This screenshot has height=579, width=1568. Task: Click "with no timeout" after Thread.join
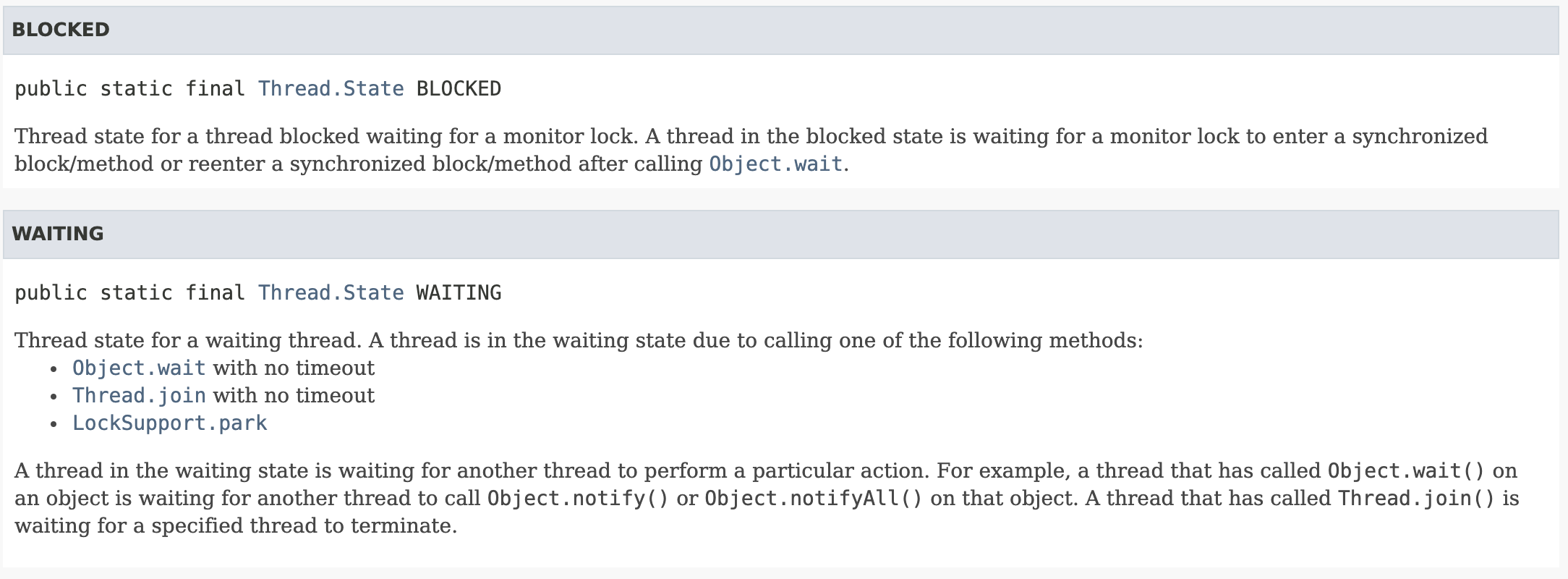[x=294, y=395]
